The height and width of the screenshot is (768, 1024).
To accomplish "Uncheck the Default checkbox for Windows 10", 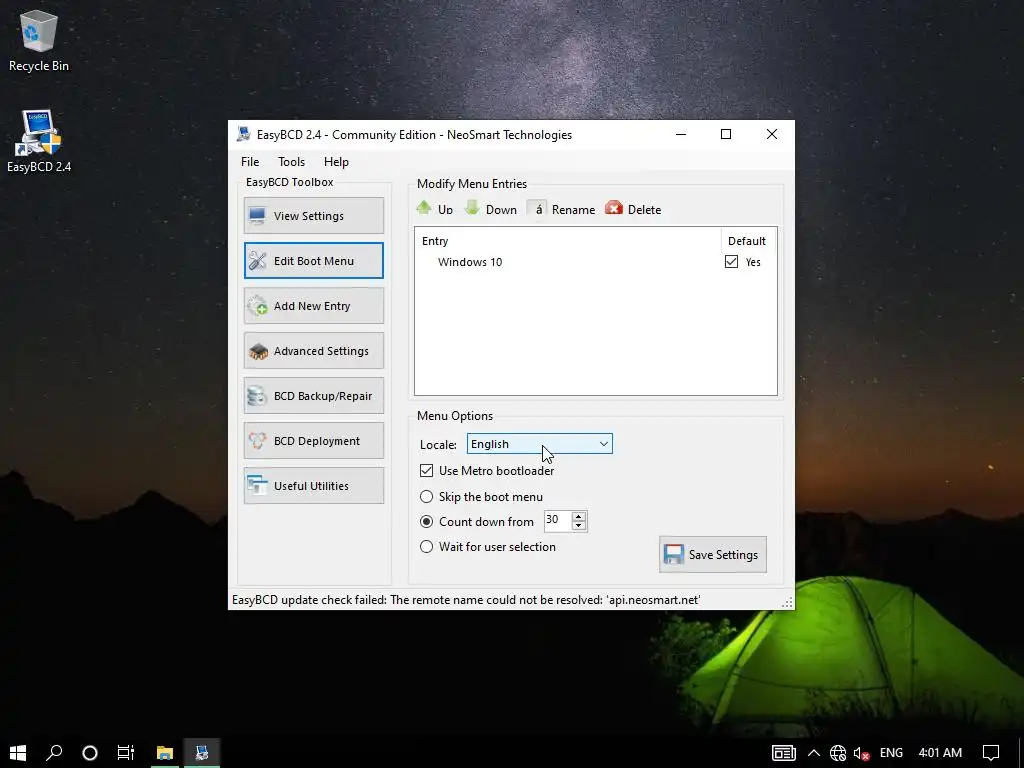I will [731, 262].
